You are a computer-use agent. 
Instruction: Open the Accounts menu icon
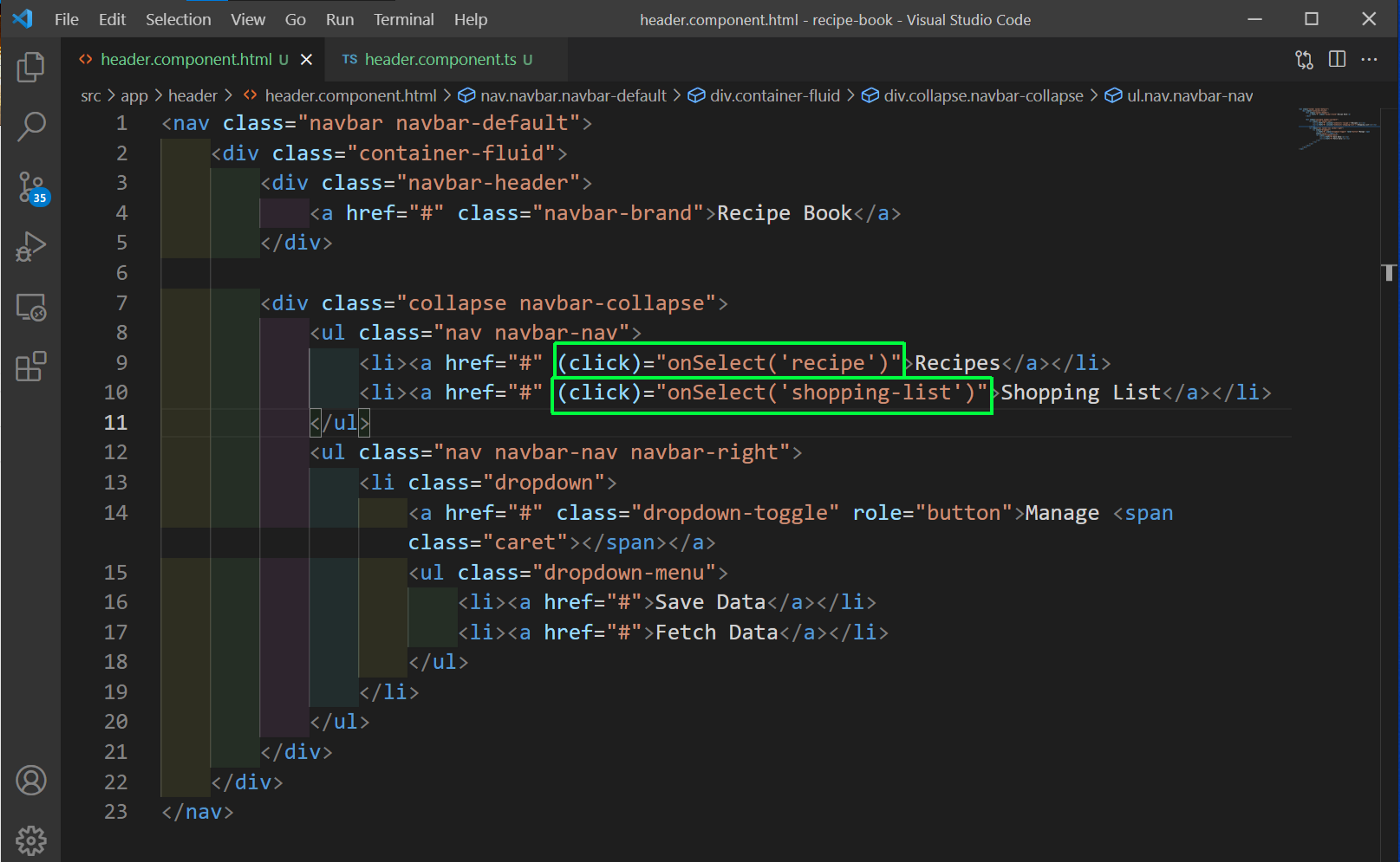pos(31,780)
